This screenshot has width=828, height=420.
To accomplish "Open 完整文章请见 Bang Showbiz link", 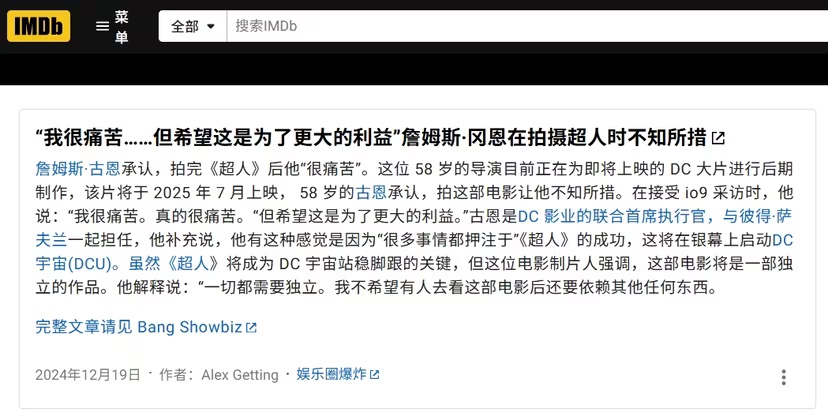I will pos(139,327).
